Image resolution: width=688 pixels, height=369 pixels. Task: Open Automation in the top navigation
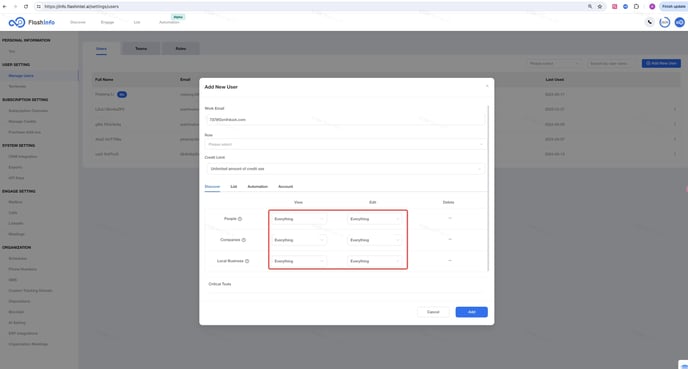169,22
